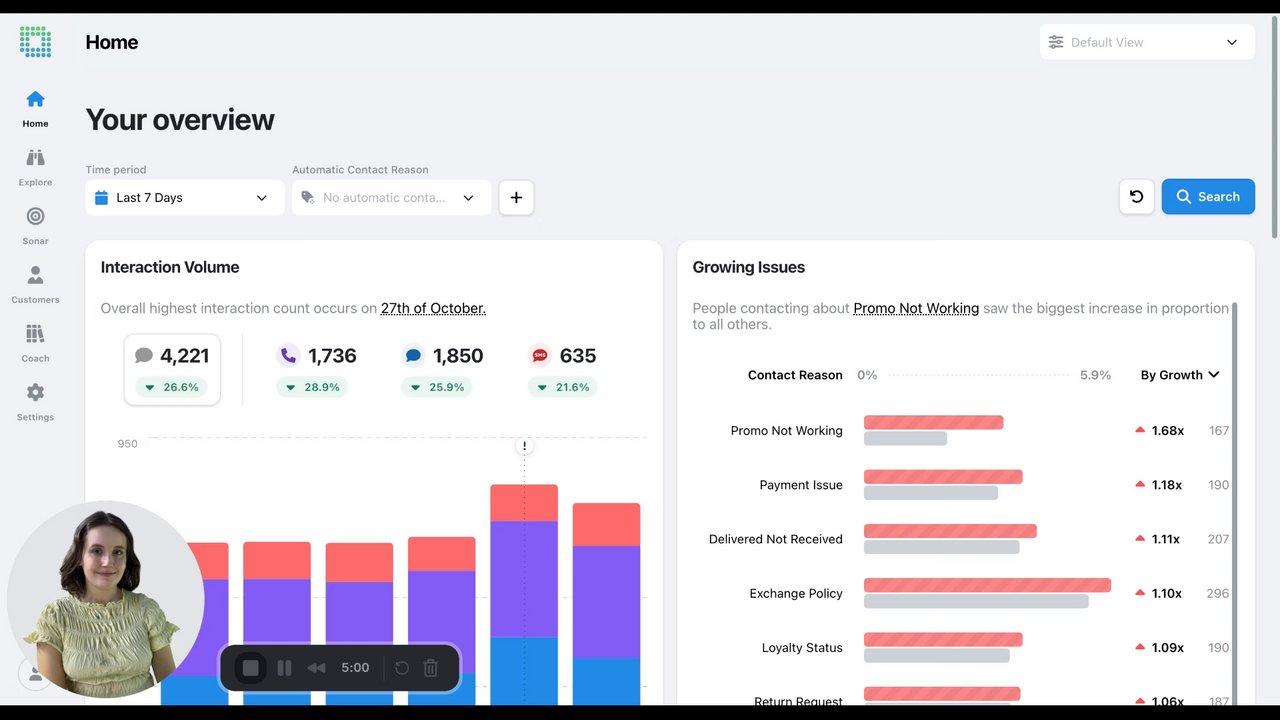Open the Promo Not Working link
The width and height of the screenshot is (1280, 720).
pos(916,308)
